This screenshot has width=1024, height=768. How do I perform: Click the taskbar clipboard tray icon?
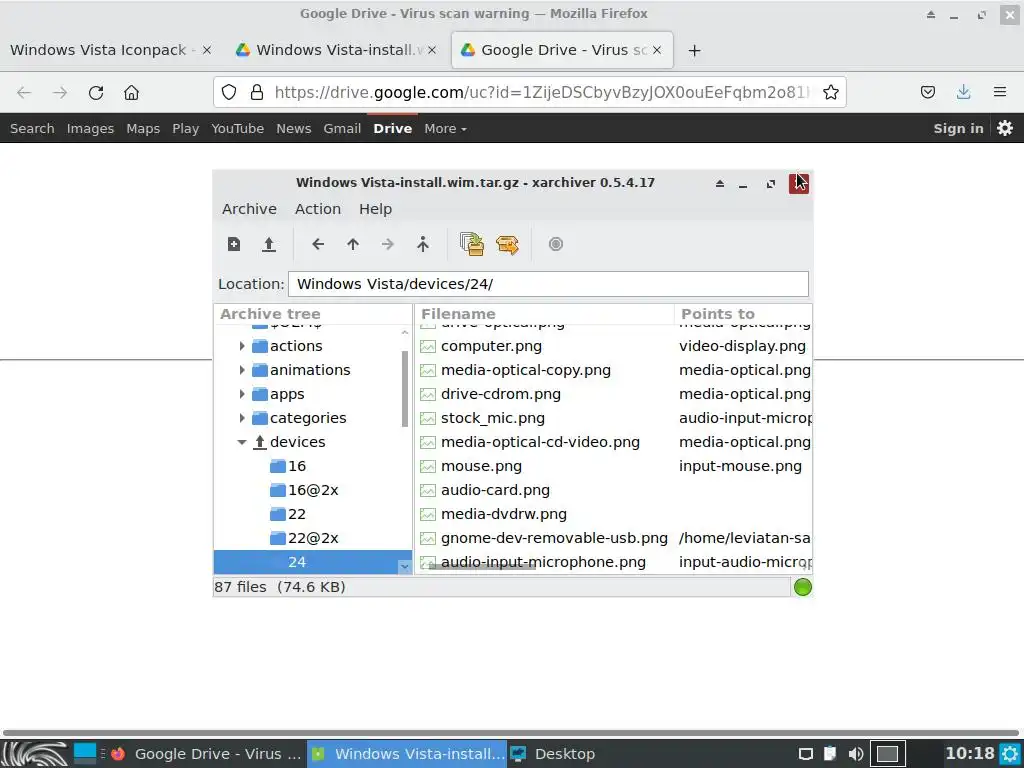(830, 754)
